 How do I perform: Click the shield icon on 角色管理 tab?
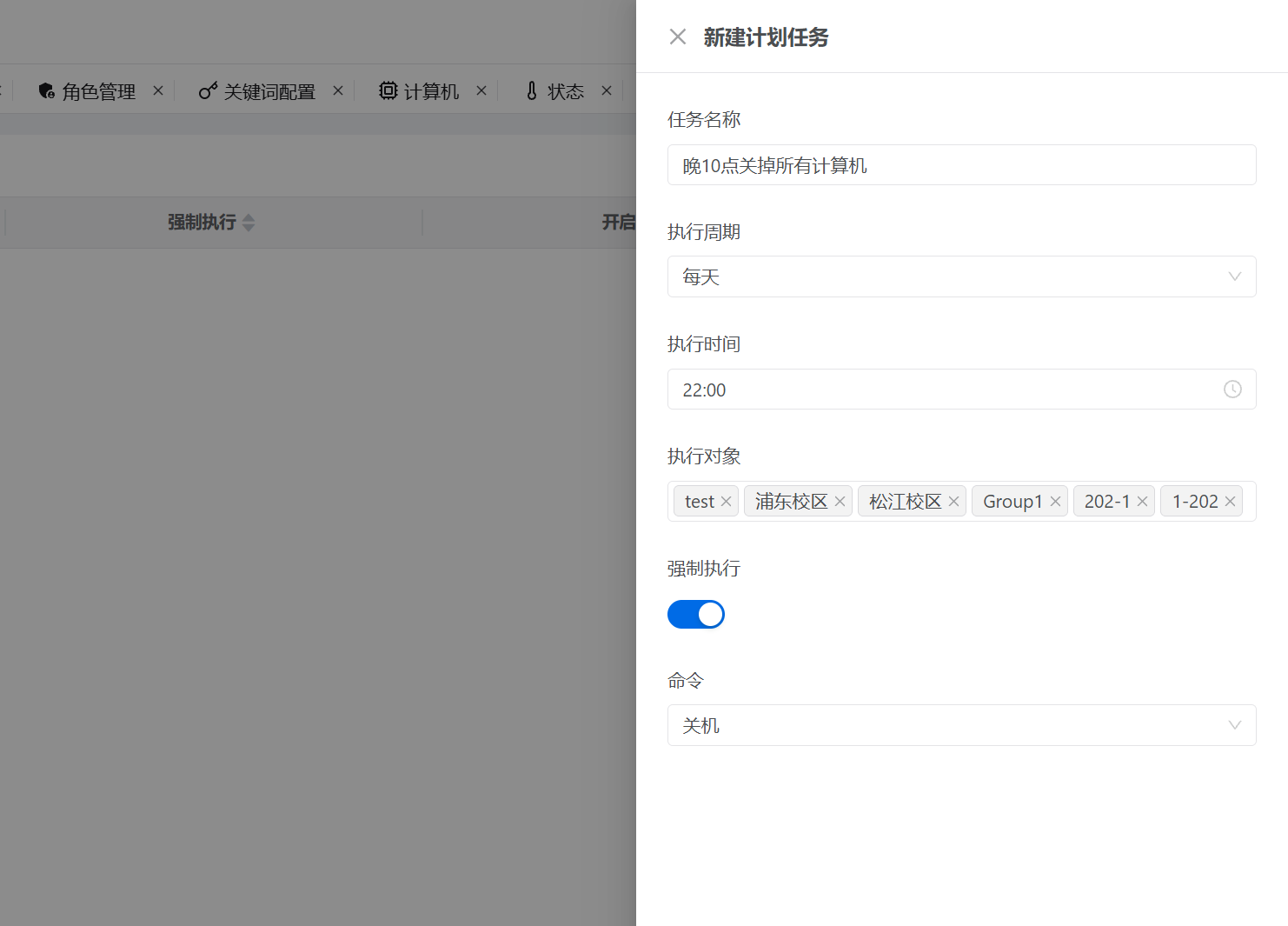(45, 90)
